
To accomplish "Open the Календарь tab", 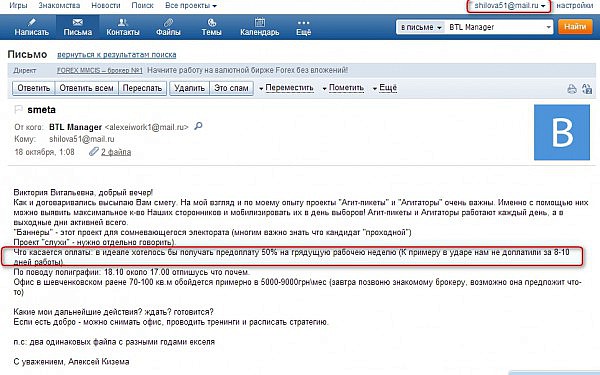I will coord(259,27).
